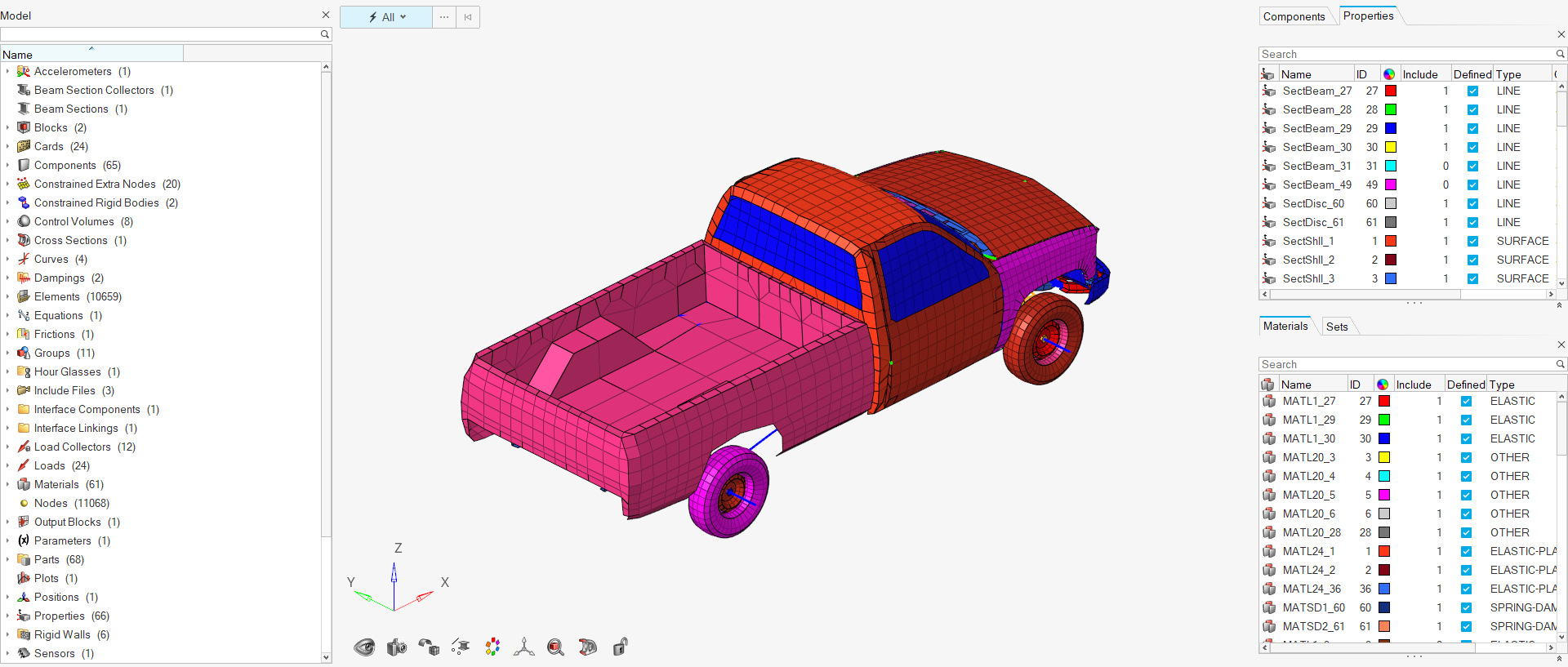The image size is (1568, 667).
Task: Click the magenta color swatch for MATL20_5
Action: 1384,496
